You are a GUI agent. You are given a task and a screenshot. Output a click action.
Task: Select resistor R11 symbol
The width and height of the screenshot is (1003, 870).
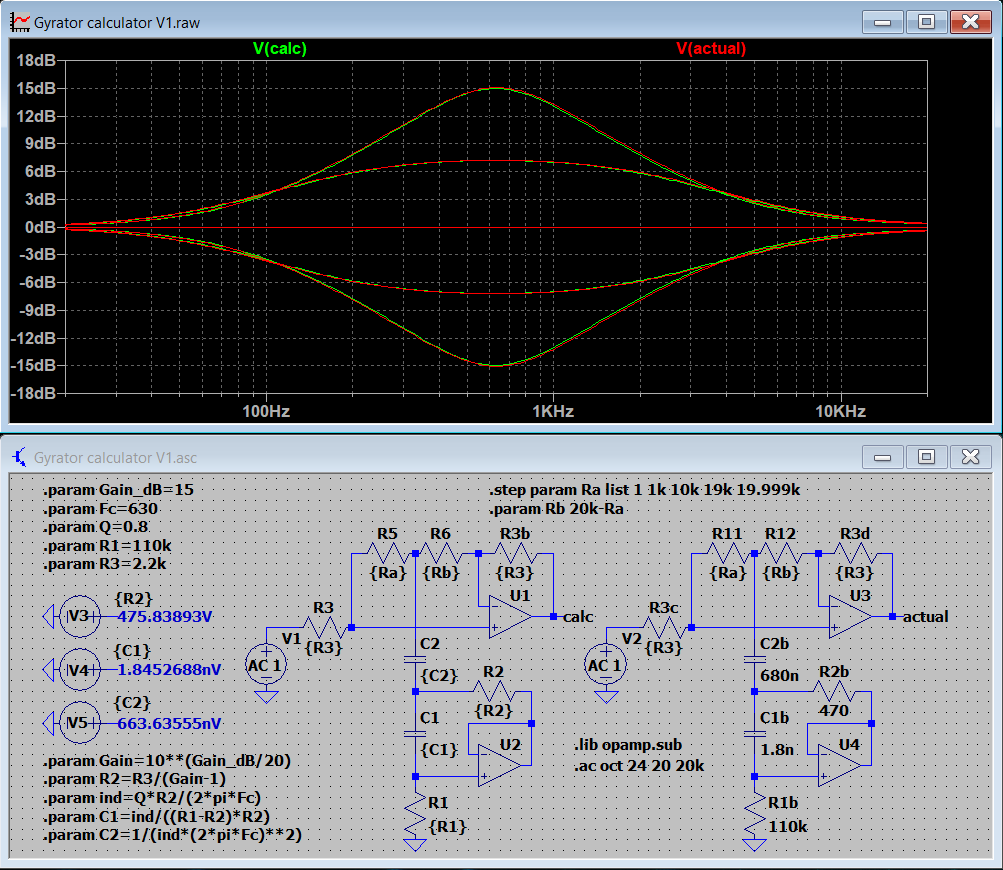click(727, 553)
